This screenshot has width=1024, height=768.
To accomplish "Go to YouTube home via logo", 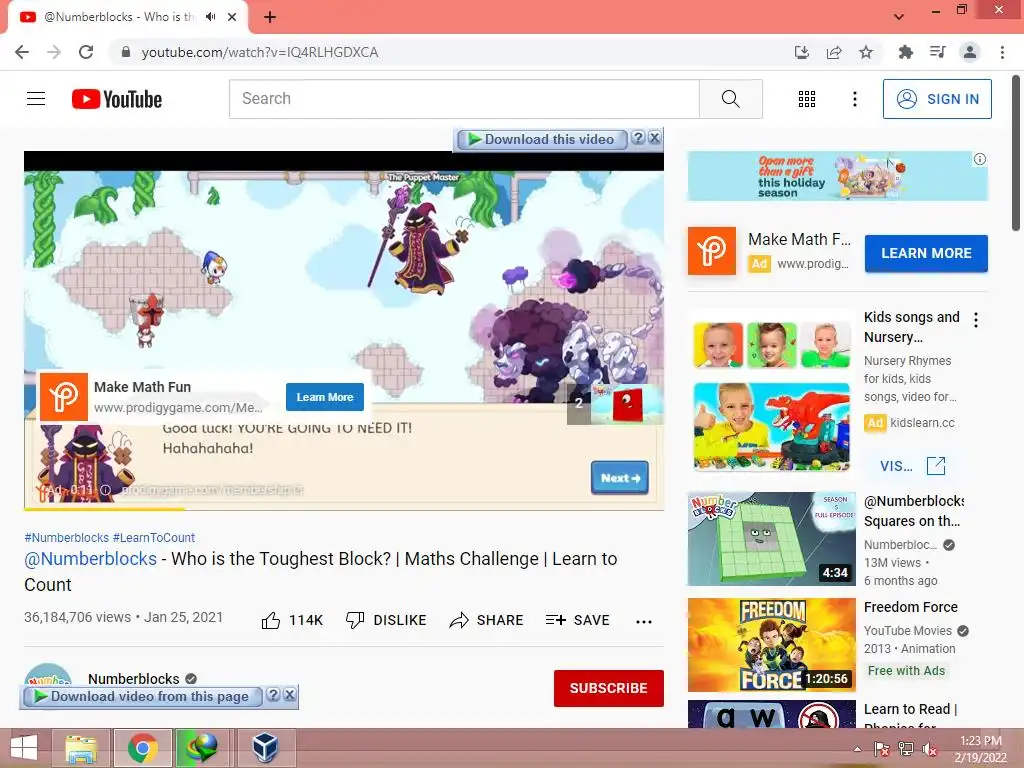I will click(x=117, y=99).
